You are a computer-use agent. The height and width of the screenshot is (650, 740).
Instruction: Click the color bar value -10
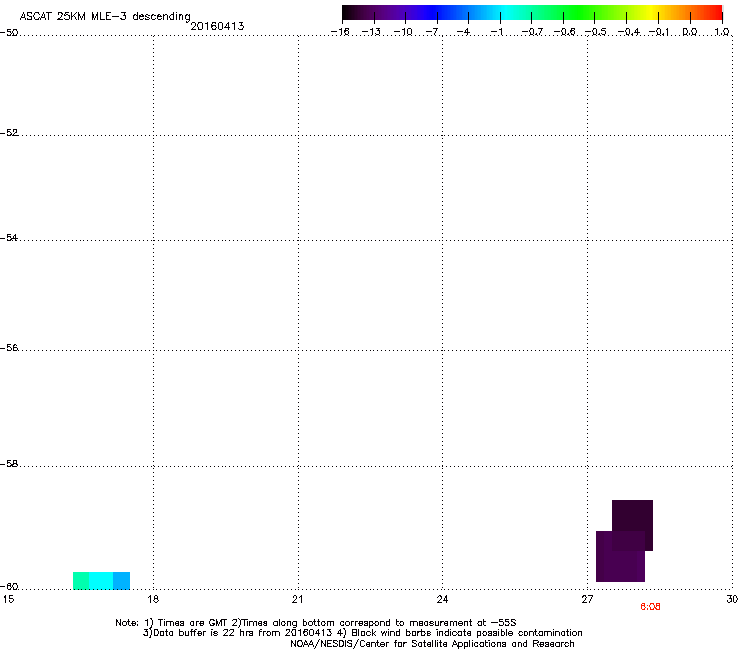pyautogui.click(x=403, y=32)
